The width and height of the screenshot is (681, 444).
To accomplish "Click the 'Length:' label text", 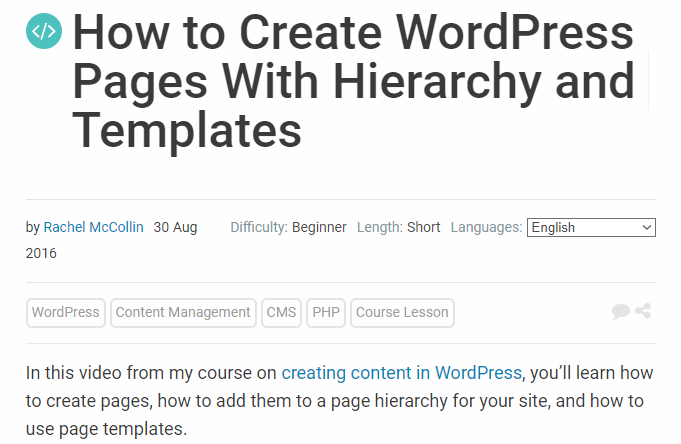I will point(379,227).
